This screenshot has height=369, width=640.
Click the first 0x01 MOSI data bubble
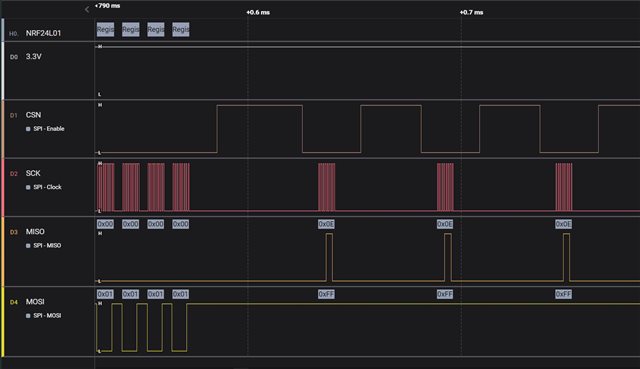[x=105, y=294]
